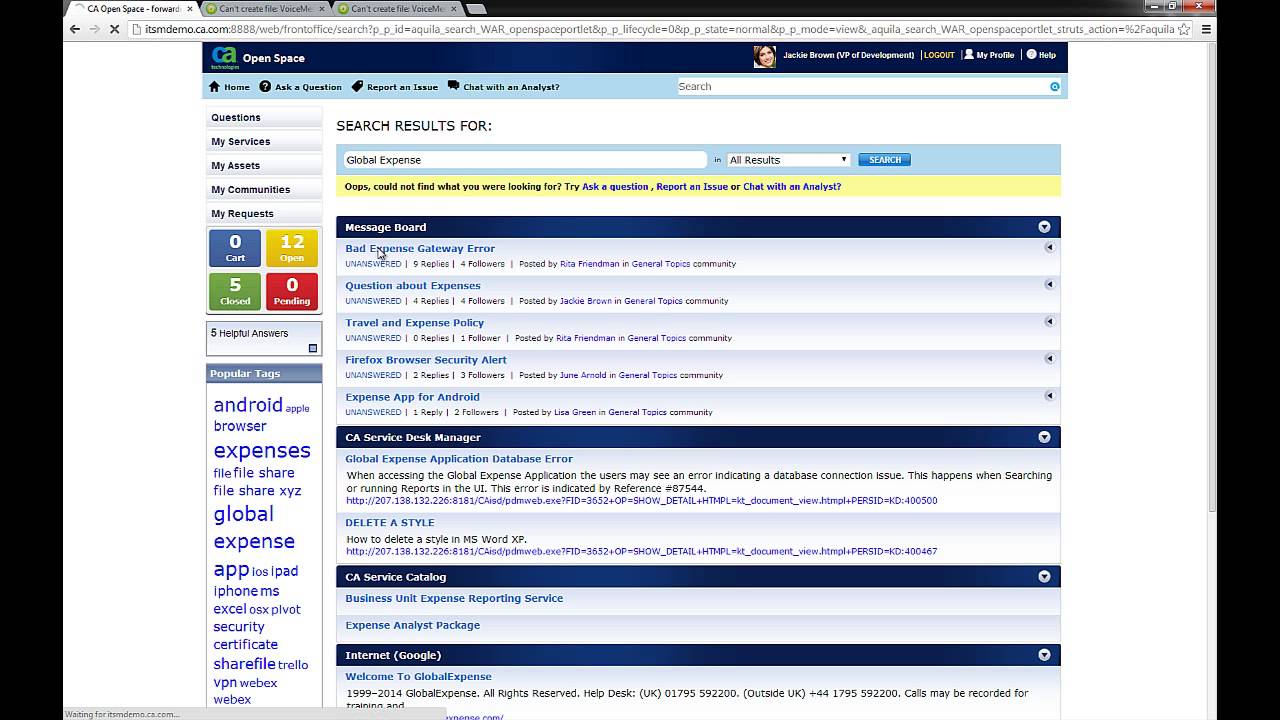The width and height of the screenshot is (1280, 720).
Task: Open Welcome To GlobalExpense result
Action: (419, 677)
